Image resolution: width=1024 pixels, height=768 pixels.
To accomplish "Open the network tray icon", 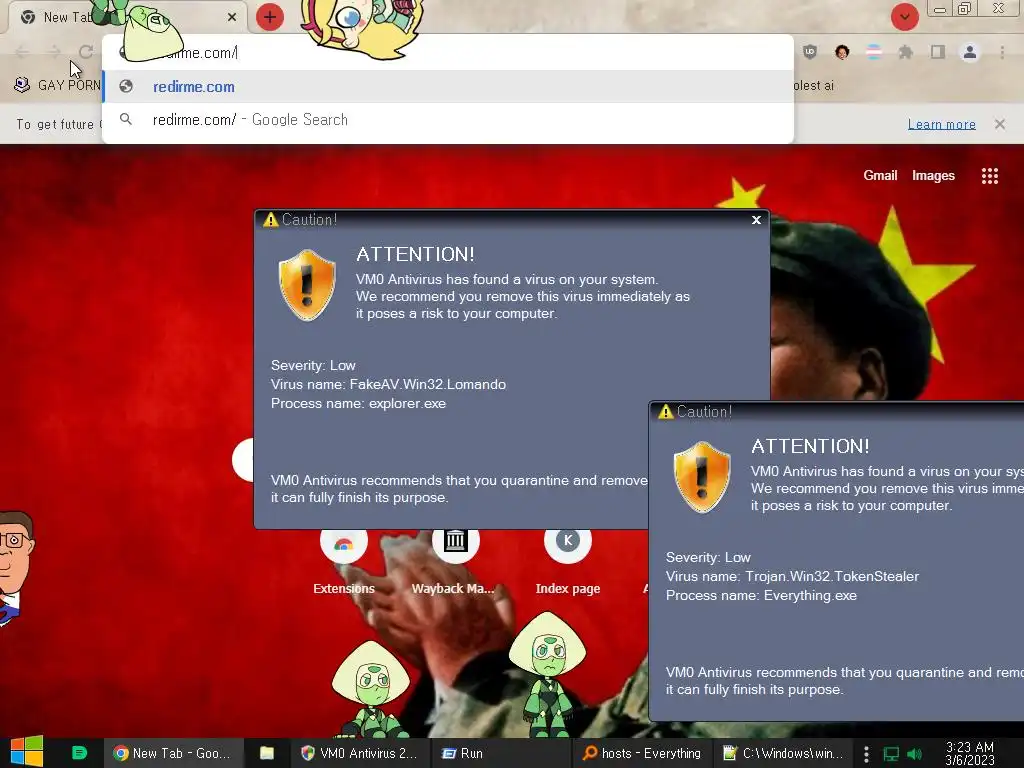I will tap(891, 754).
